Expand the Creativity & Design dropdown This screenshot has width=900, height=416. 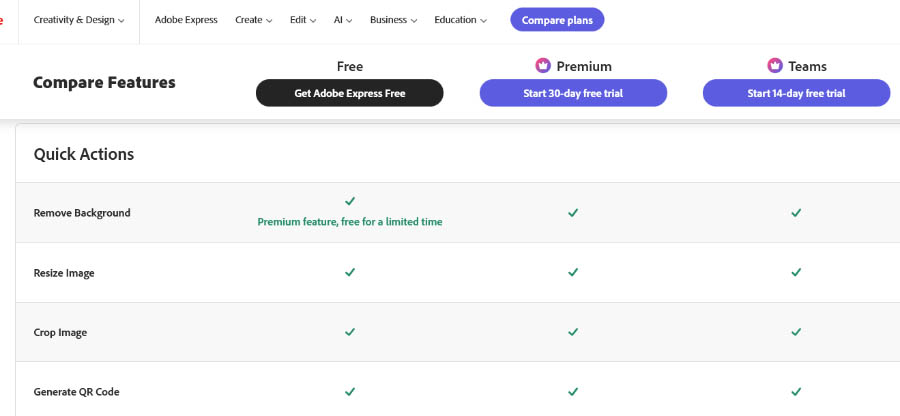point(79,20)
